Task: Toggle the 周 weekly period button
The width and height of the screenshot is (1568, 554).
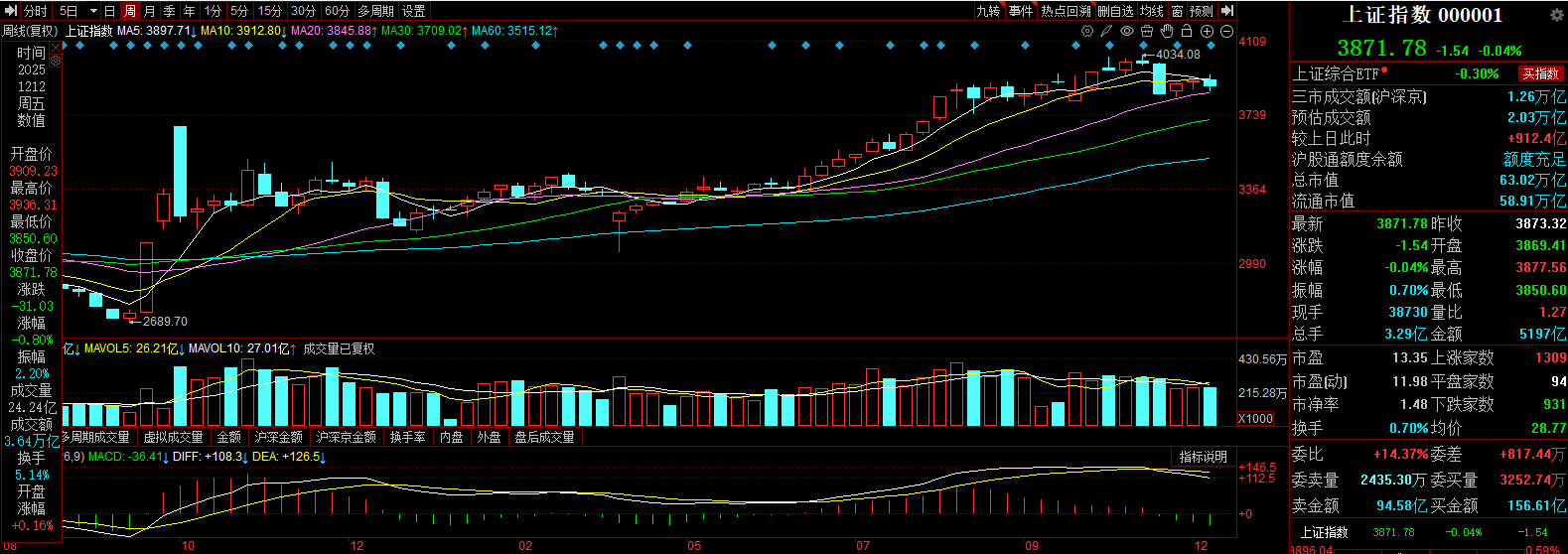Action: [129, 11]
